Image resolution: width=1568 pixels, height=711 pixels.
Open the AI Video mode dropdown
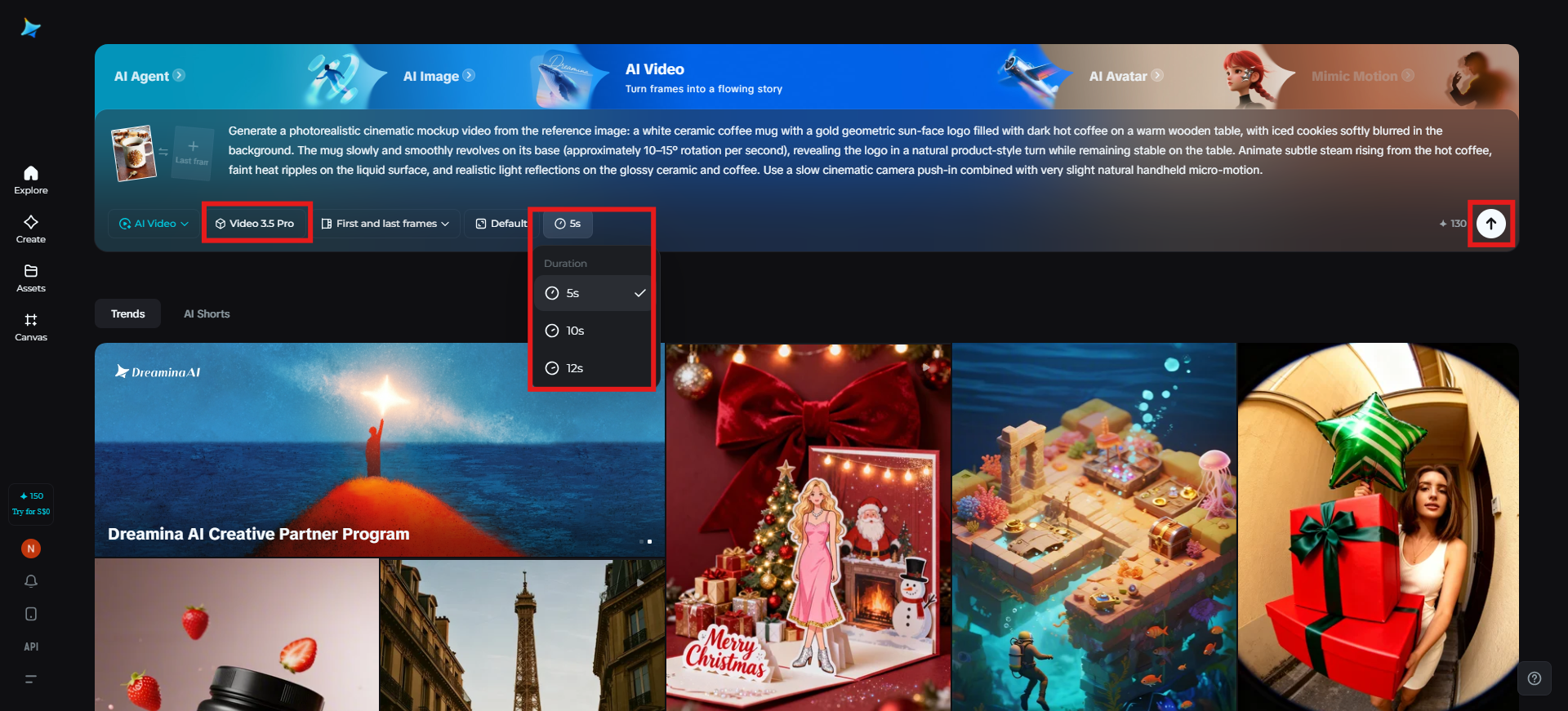click(x=154, y=224)
